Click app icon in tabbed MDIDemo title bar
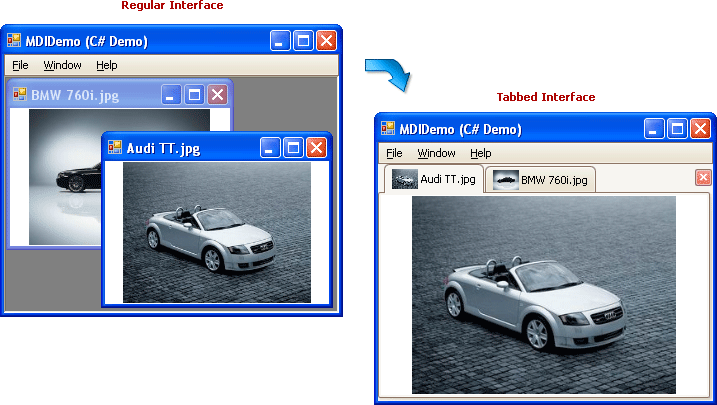 [388, 128]
